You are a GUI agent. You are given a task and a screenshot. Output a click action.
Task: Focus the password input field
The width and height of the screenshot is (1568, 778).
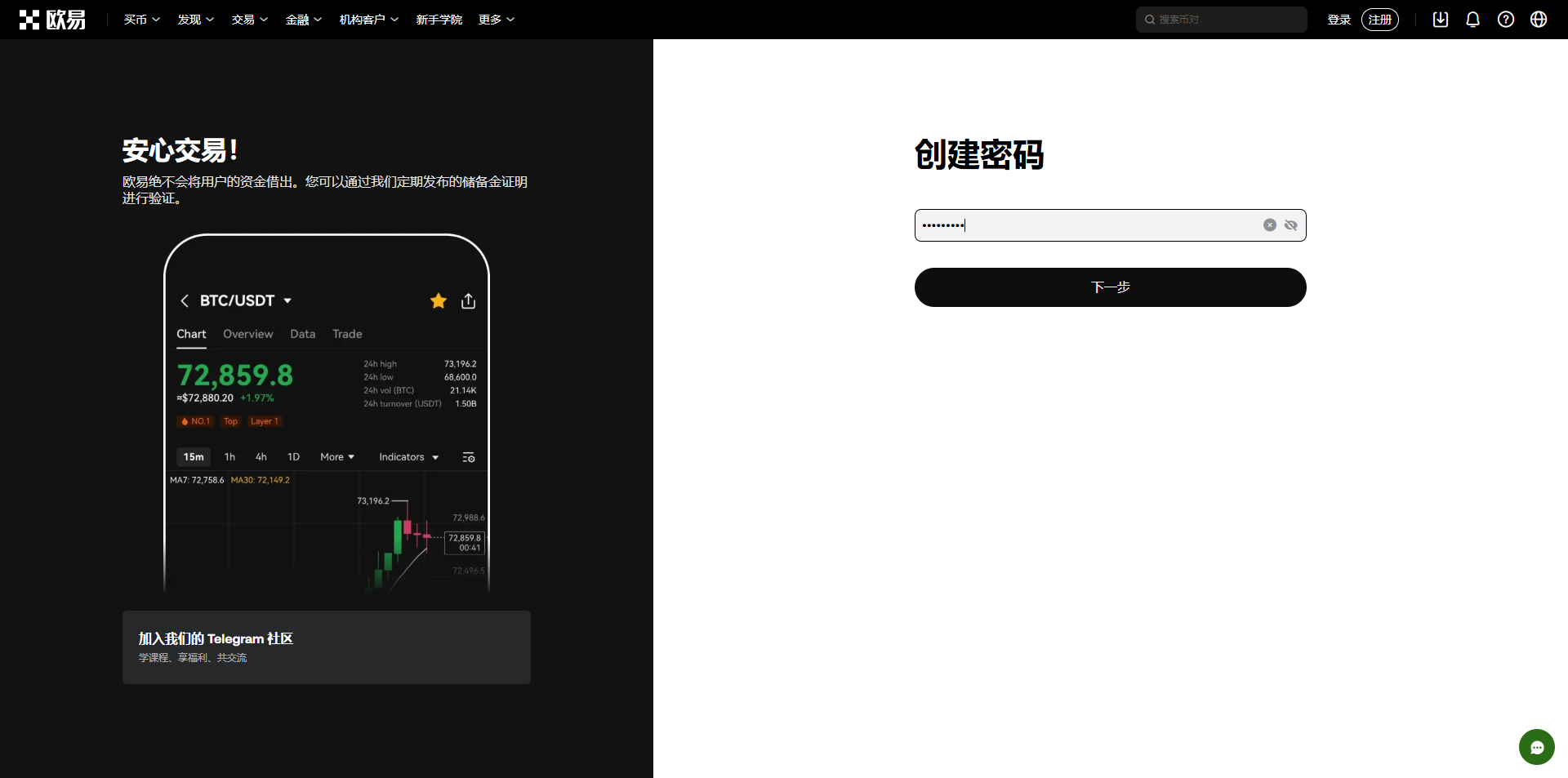1086,225
